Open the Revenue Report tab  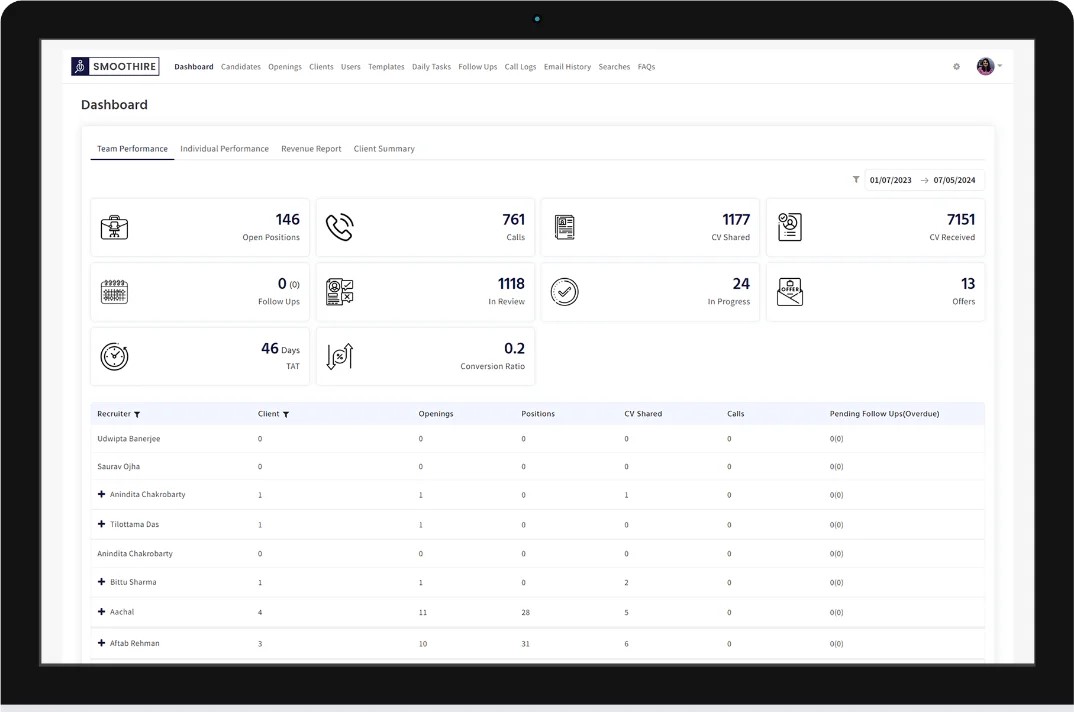[x=311, y=149]
